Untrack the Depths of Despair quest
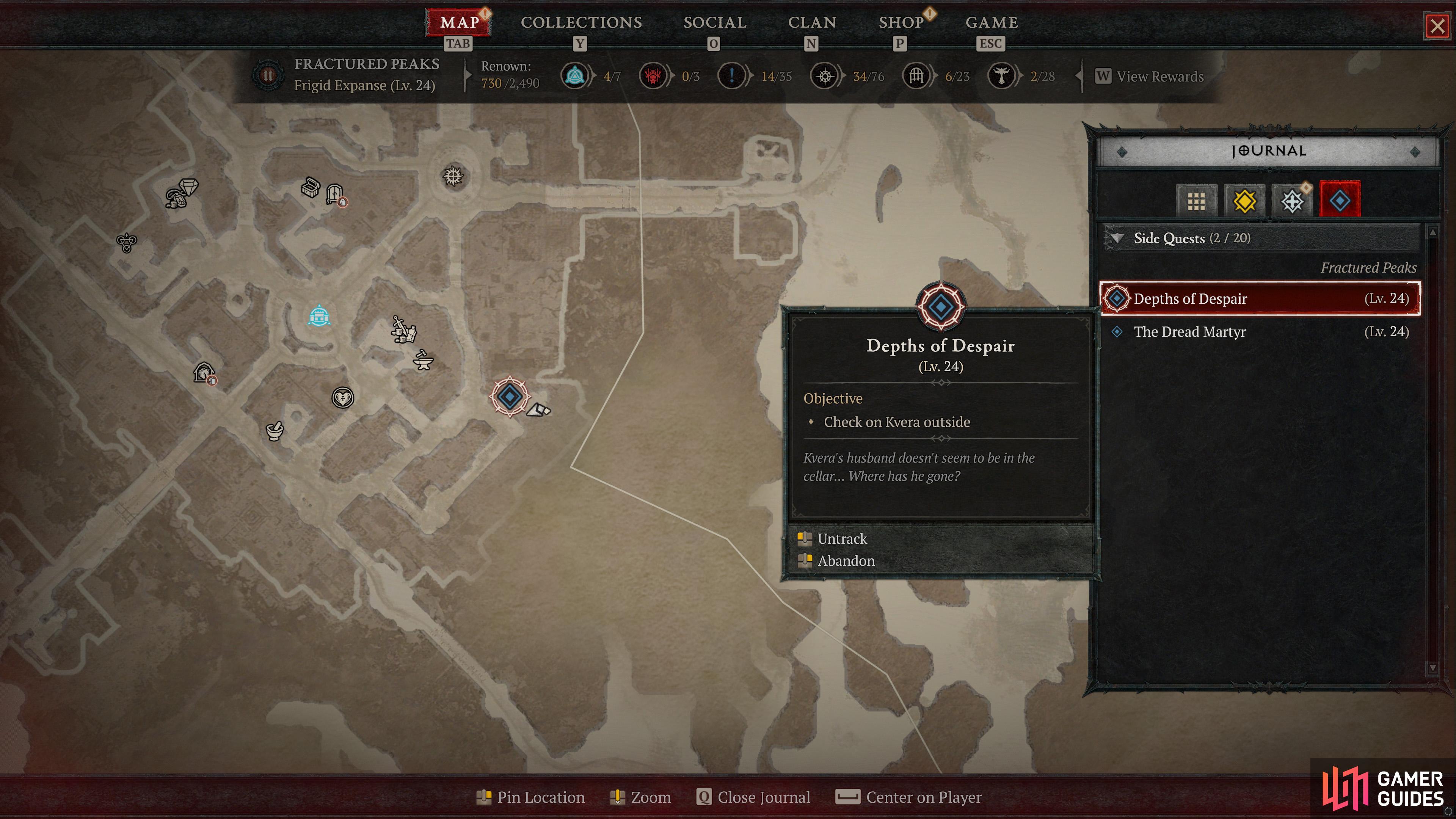The width and height of the screenshot is (1456, 819). point(842,539)
